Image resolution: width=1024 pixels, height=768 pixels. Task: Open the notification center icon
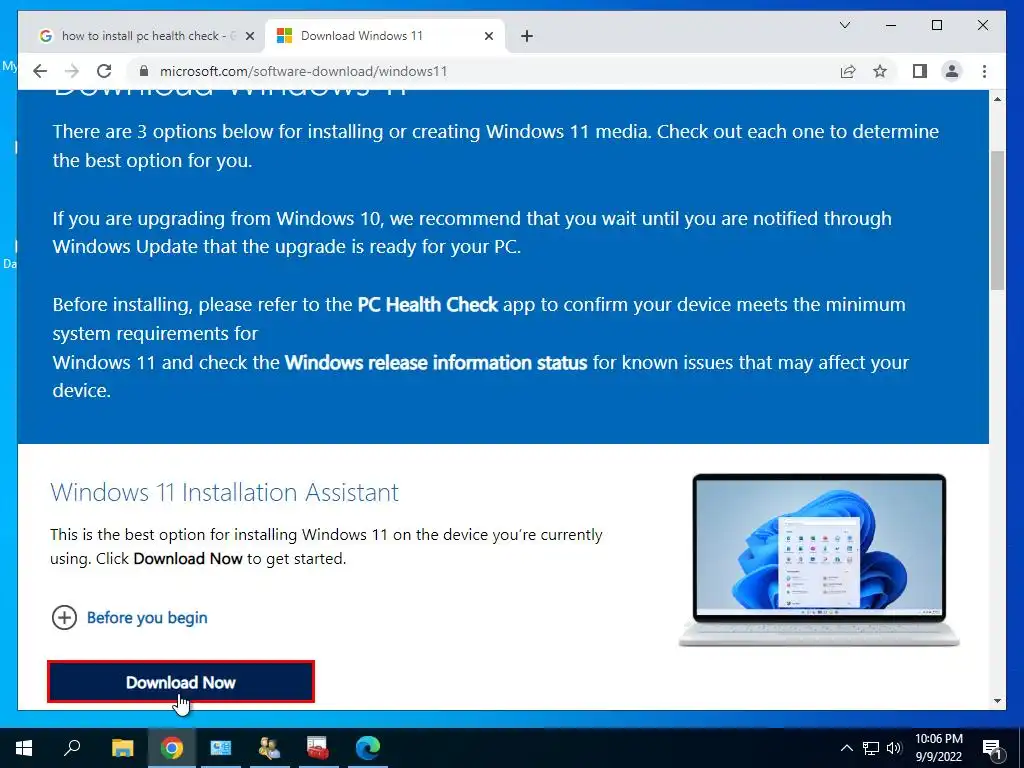point(993,748)
